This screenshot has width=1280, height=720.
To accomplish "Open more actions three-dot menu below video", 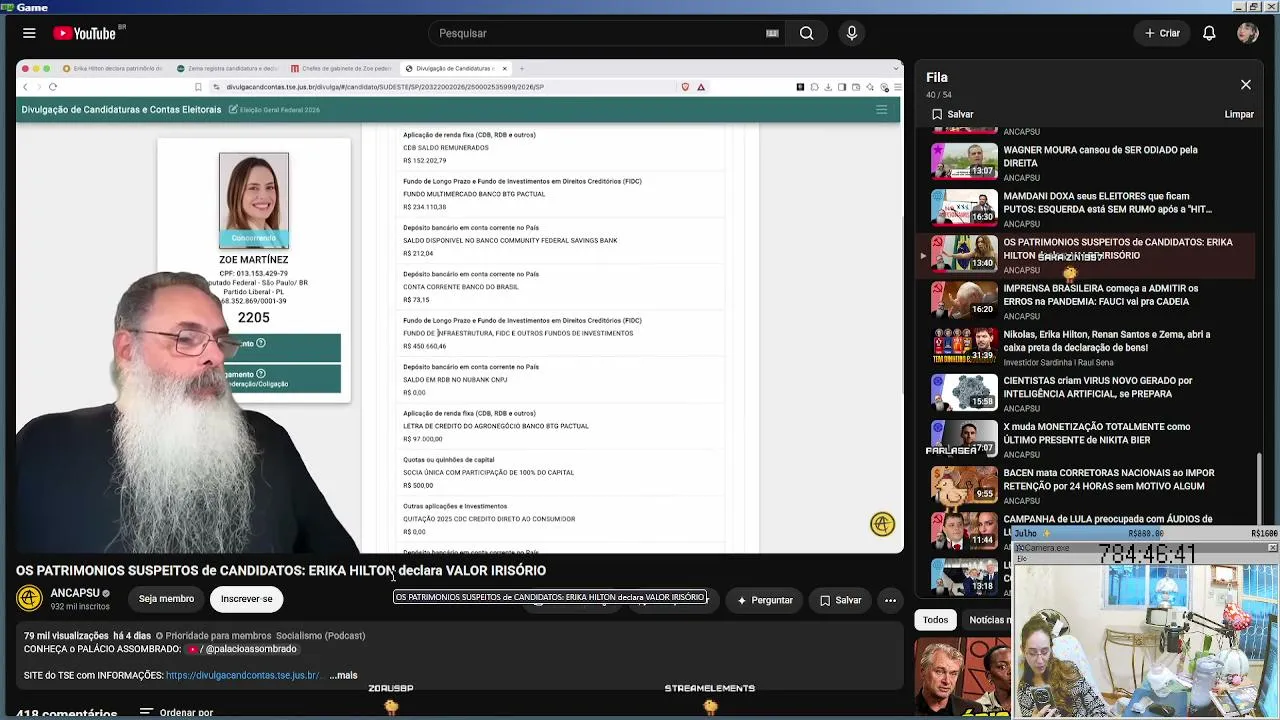I will pos(890,600).
